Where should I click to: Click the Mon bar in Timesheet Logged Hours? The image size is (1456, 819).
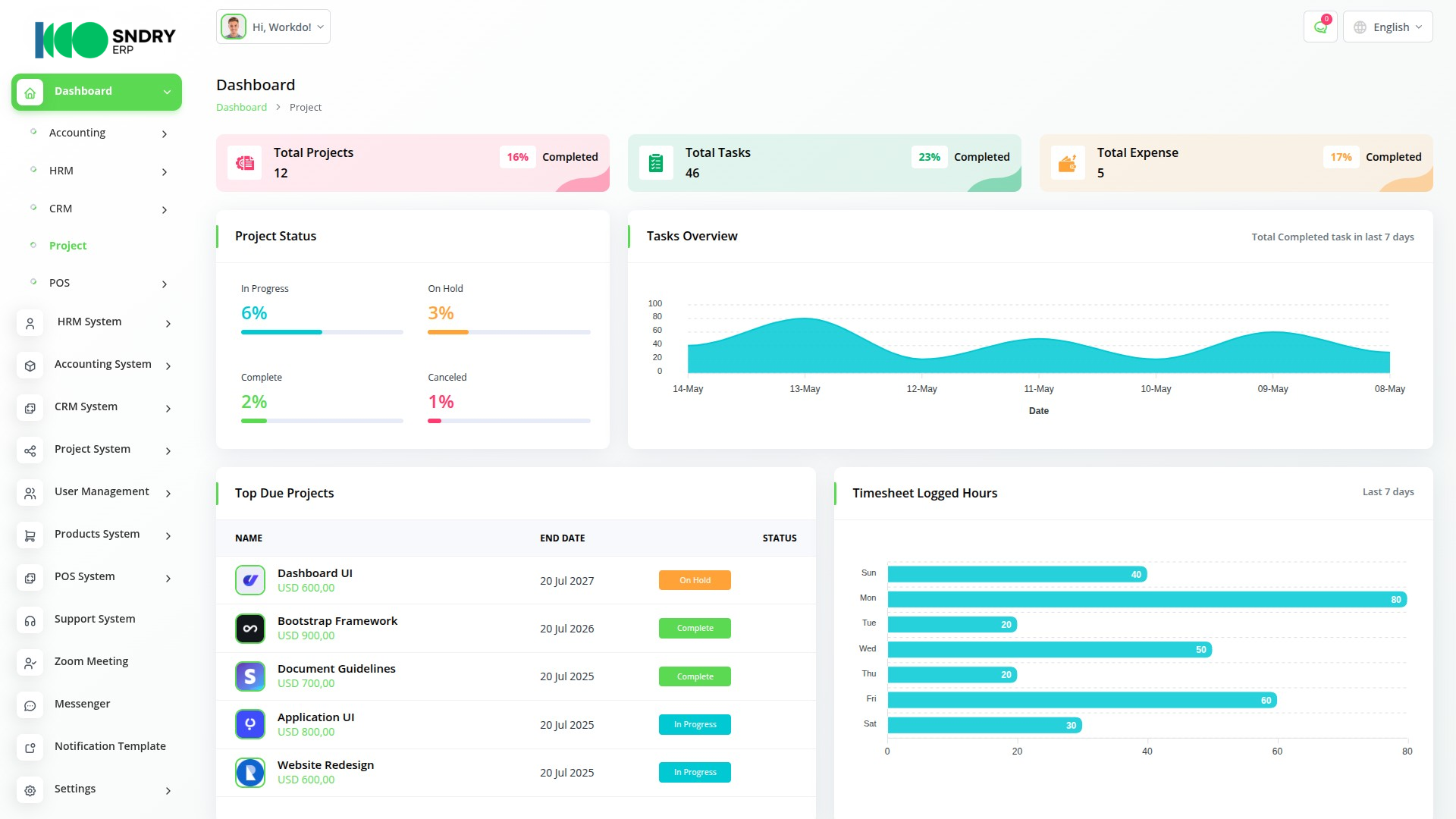1137,599
